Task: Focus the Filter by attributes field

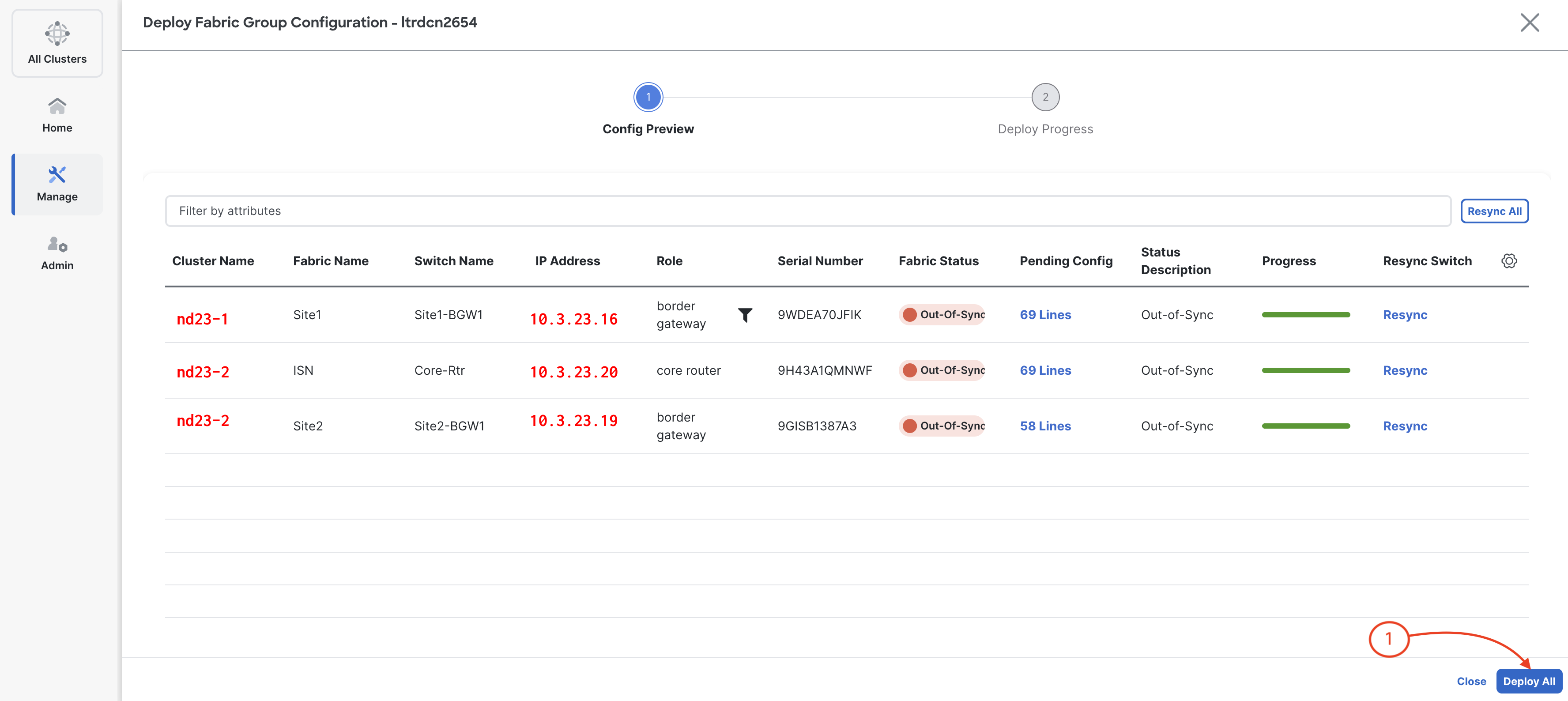Action: coord(807,211)
